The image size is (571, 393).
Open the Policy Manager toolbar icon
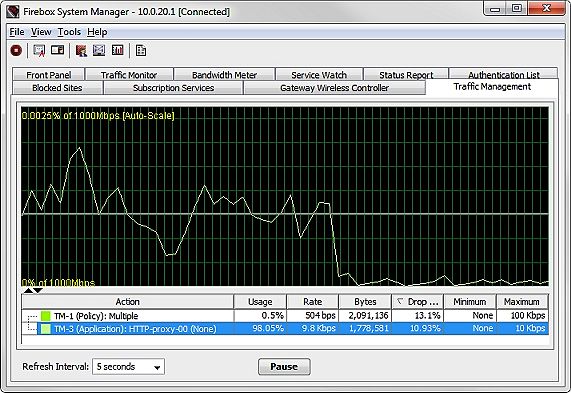[39, 50]
